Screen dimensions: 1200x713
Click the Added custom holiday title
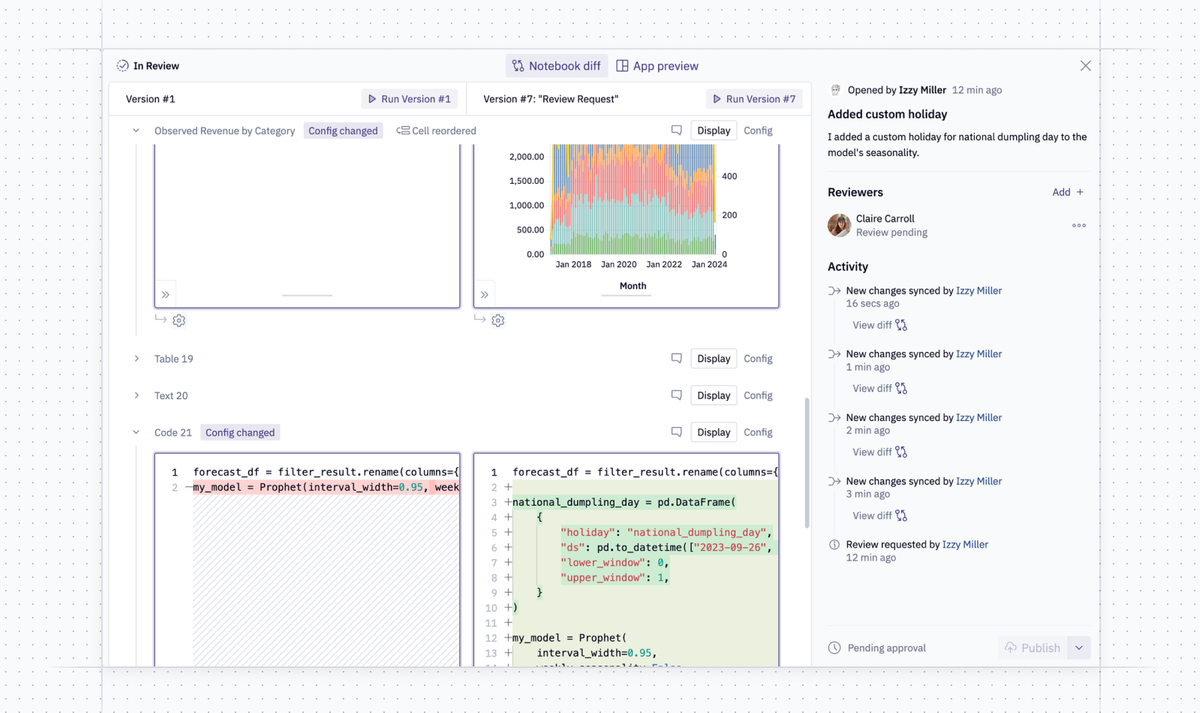coord(887,114)
